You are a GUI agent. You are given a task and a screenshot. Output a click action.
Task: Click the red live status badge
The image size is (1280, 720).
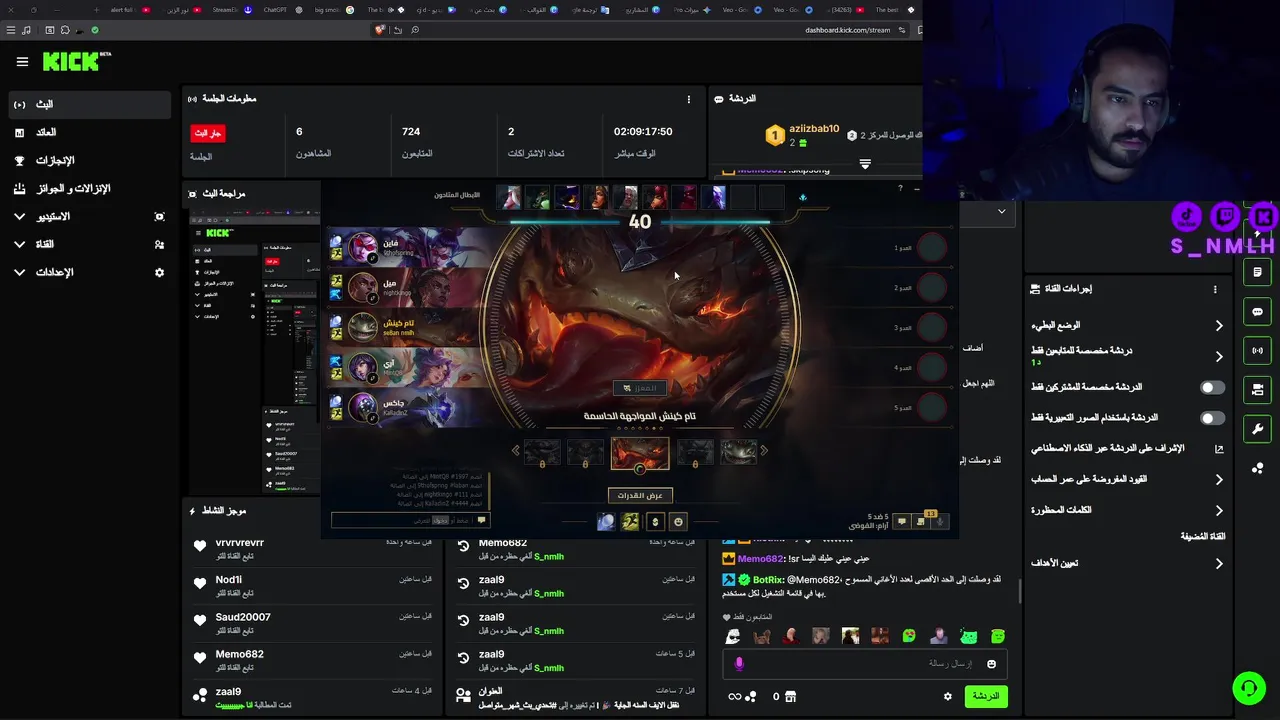pos(208,133)
